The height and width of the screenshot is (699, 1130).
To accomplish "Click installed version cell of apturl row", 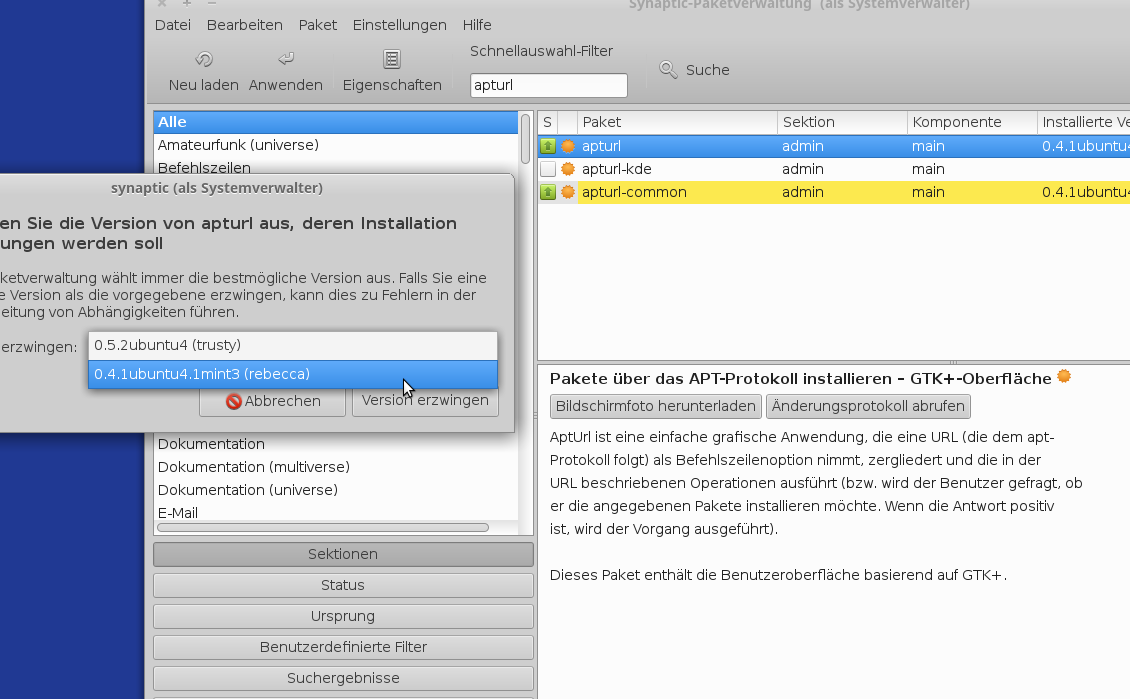I will (x=1085, y=146).
